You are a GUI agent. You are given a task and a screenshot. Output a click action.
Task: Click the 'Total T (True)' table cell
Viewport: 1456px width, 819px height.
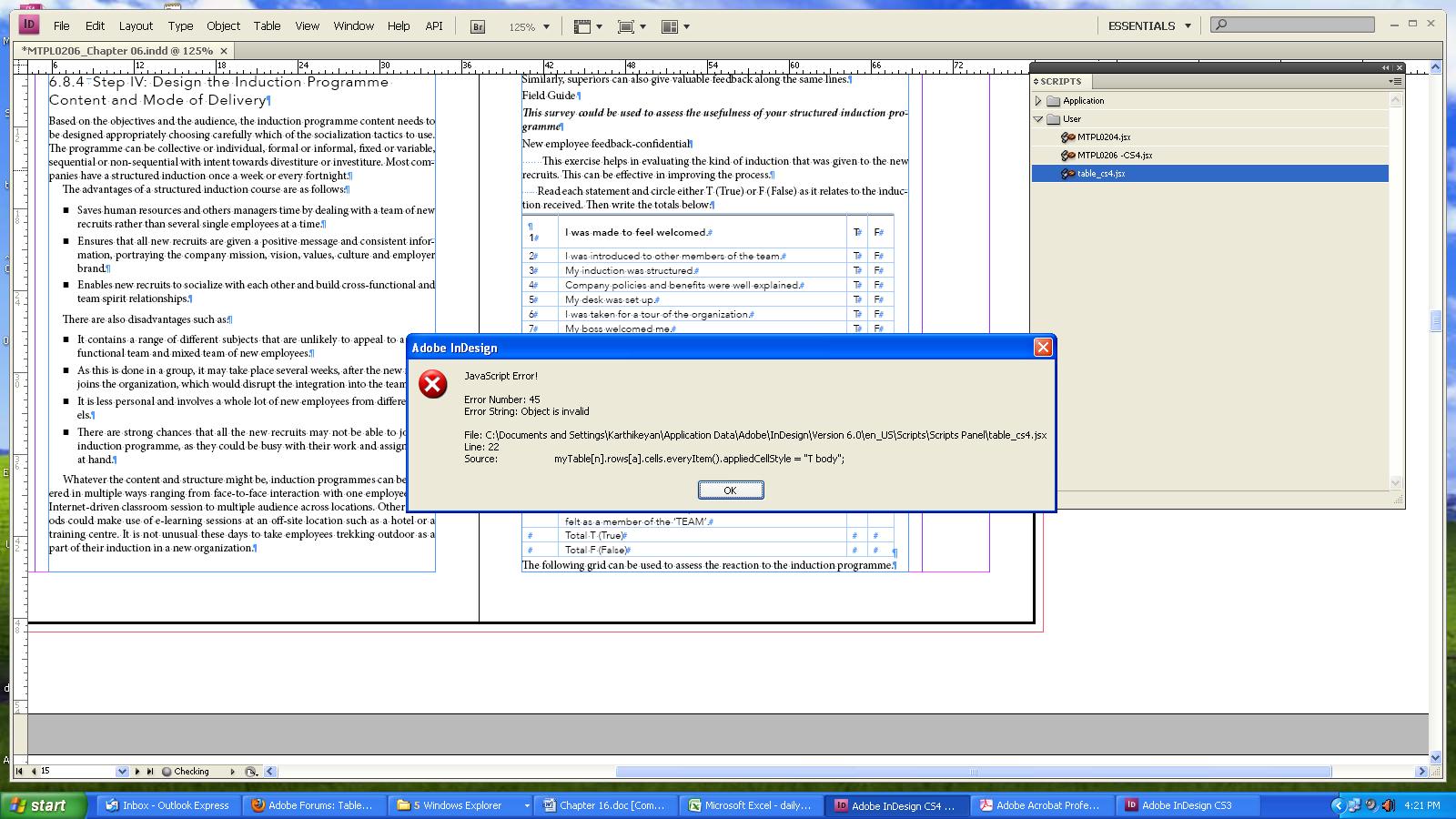click(x=703, y=536)
